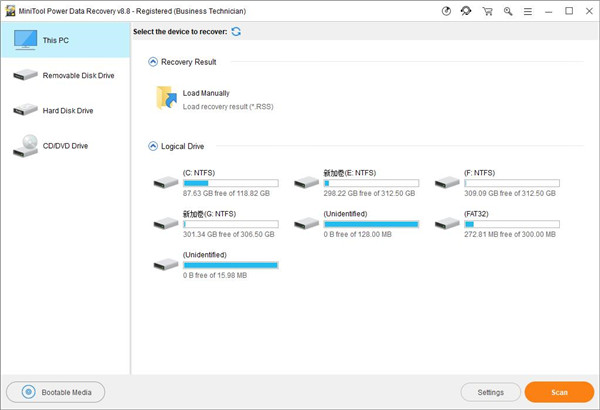Switch to Removable Disk Drive tab
The width and height of the screenshot is (600, 410).
[x=65, y=75]
